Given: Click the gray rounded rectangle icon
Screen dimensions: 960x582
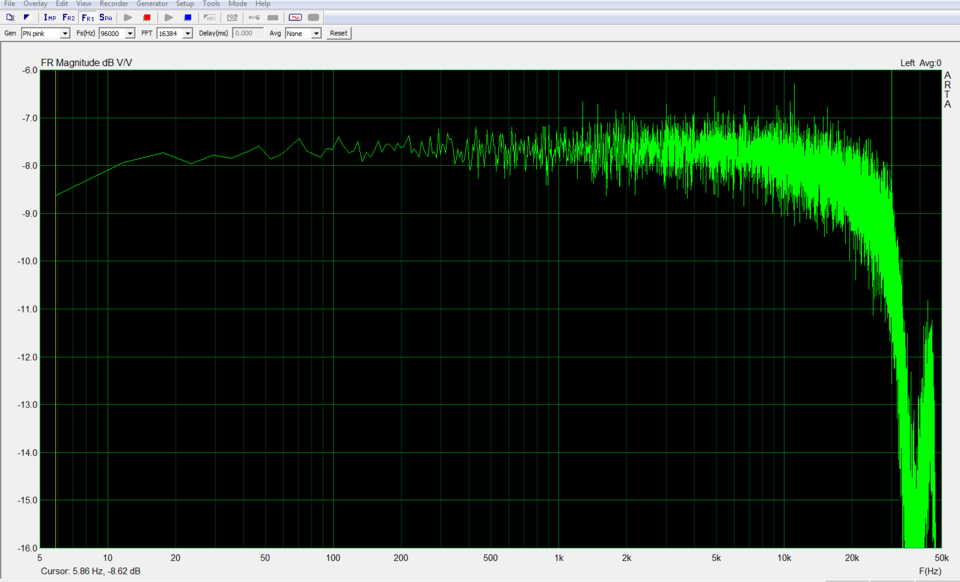Looking at the screenshot, I should pyautogui.click(x=313, y=18).
